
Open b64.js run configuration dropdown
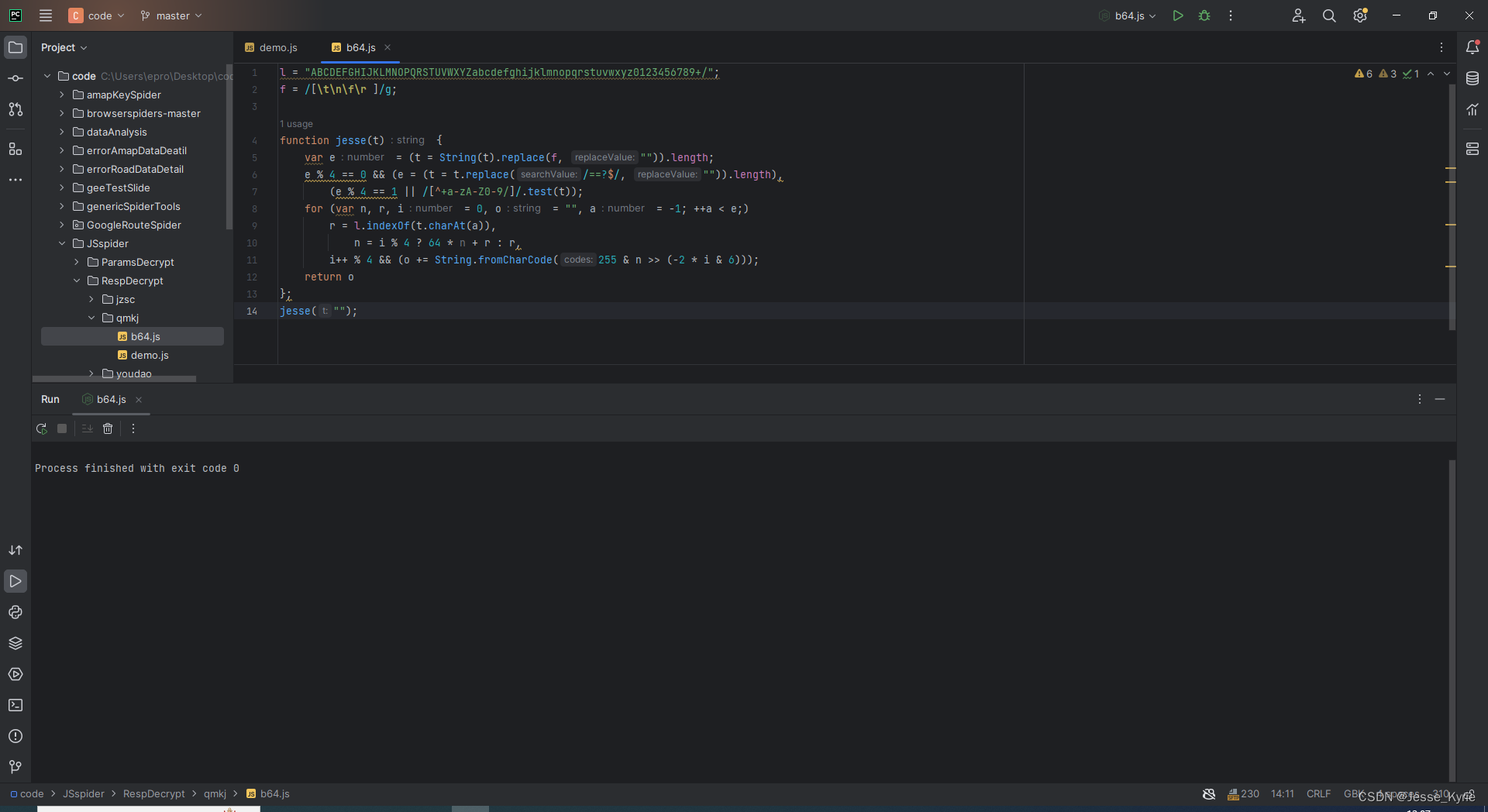pos(1128,15)
